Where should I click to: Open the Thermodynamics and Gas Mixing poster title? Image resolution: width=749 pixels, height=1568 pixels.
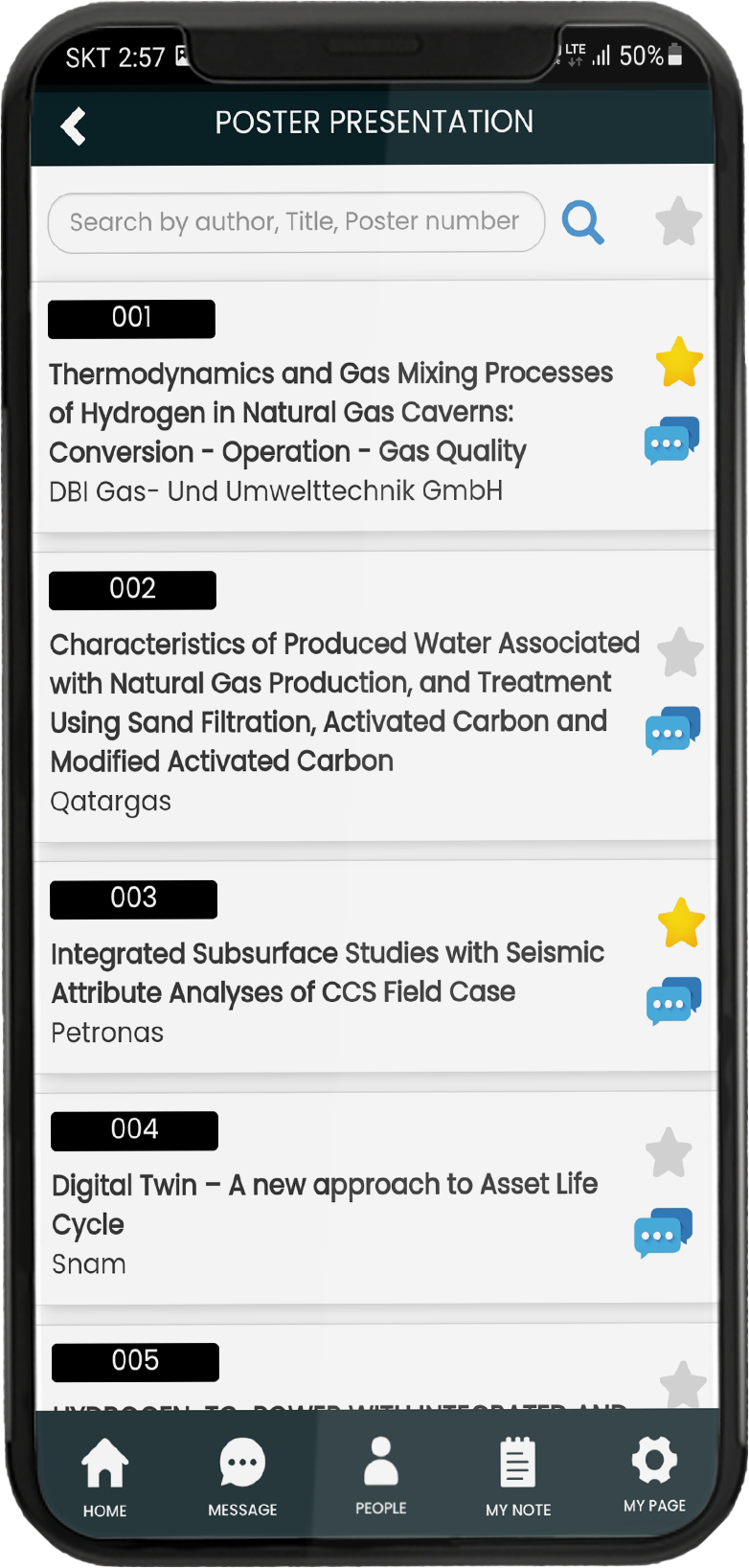click(x=330, y=412)
